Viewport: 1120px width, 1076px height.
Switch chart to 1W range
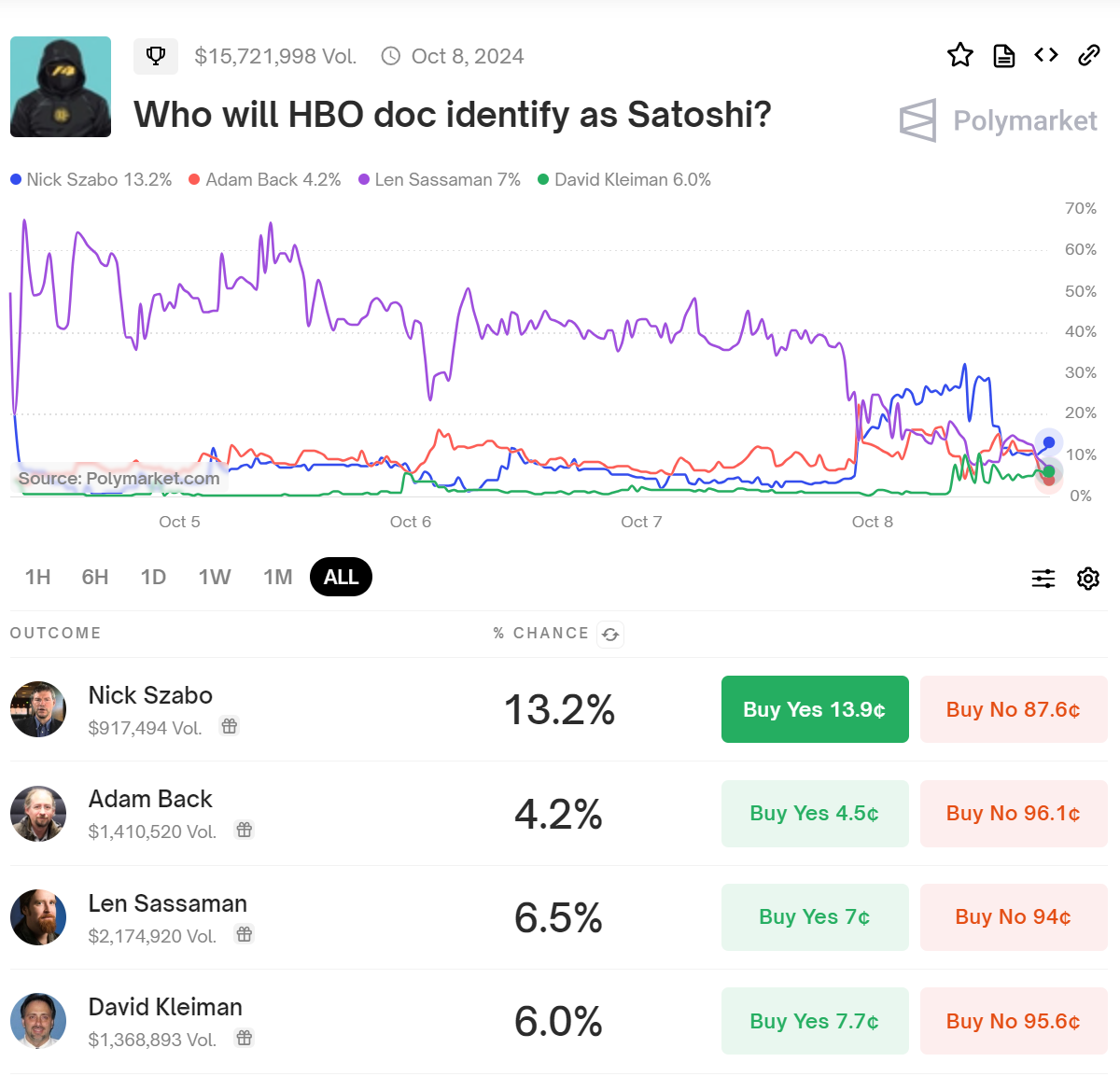[x=215, y=577]
